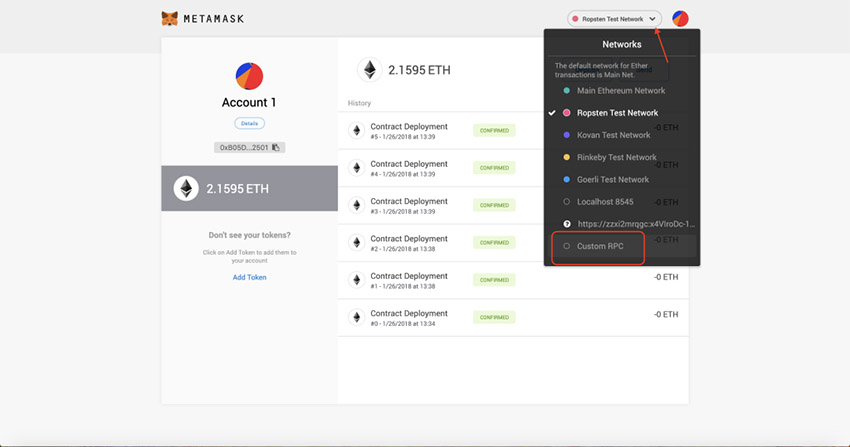Image resolution: width=850 pixels, height=447 pixels.
Task: Click the teal dot of Main Ethereum Network
Action: 566,90
